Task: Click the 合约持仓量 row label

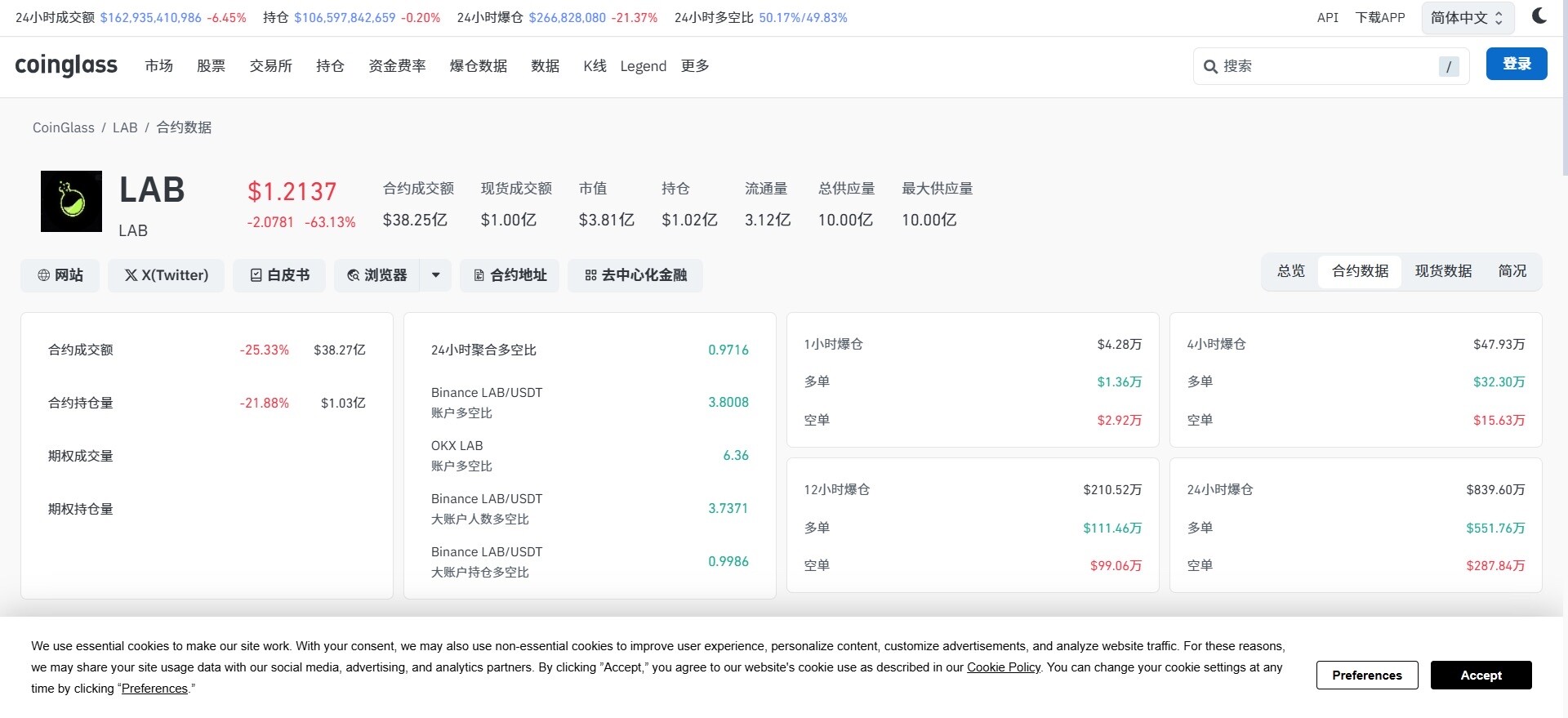Action: tap(81, 403)
